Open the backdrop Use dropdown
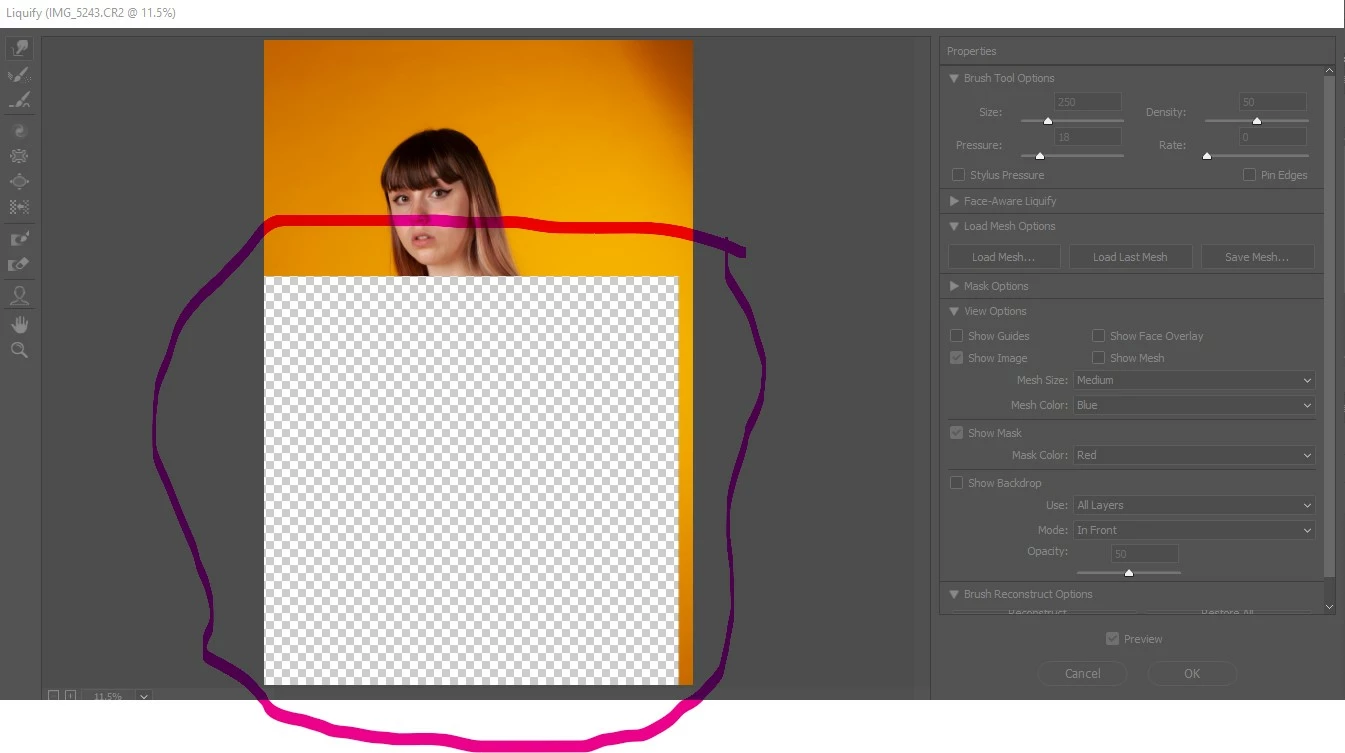Image resolution: width=1345 pixels, height=753 pixels. [1194, 505]
